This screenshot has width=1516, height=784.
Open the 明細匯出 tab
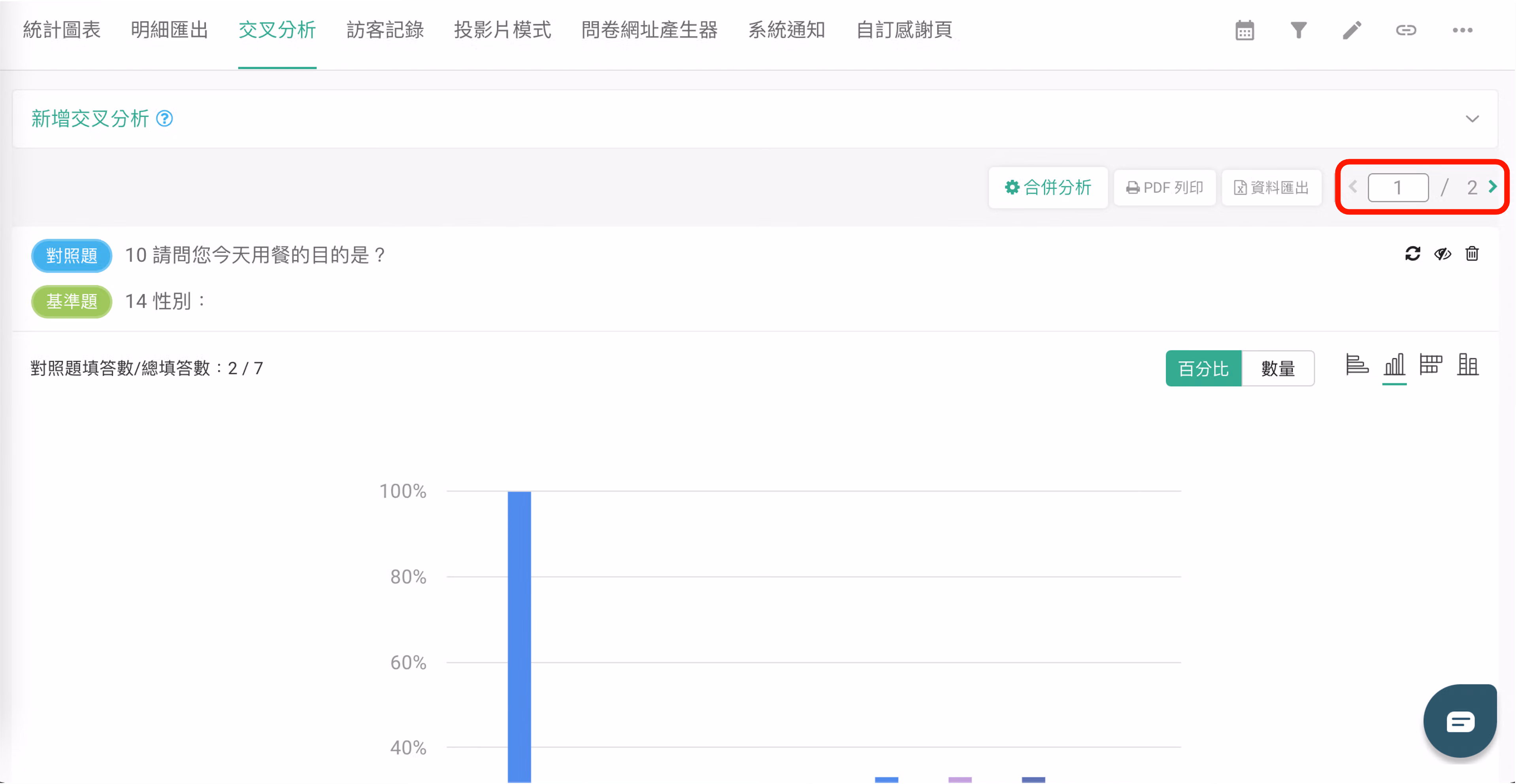170,30
